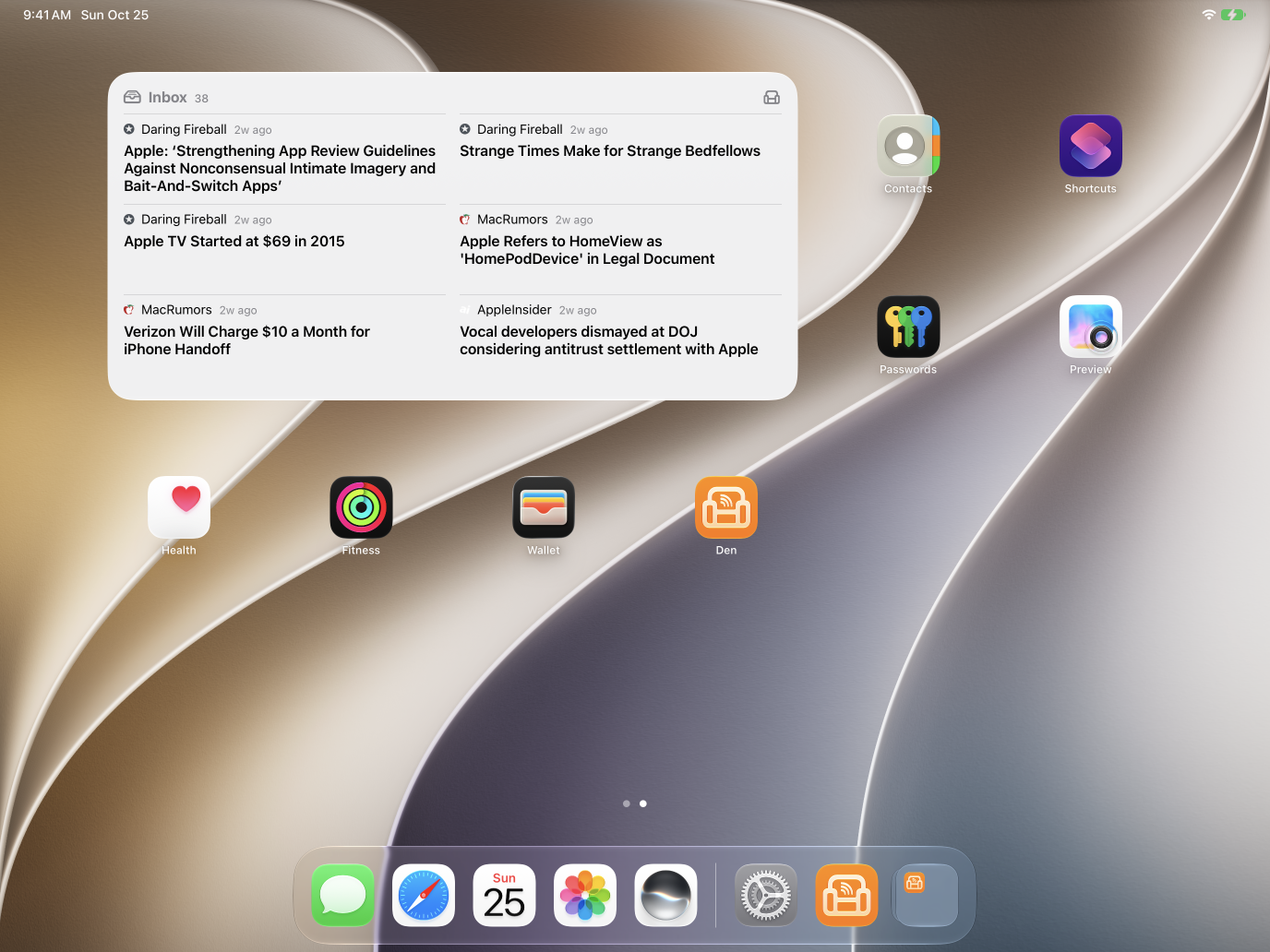The height and width of the screenshot is (952, 1270).
Task: Tap the date 'Sun Oct 25' in status bar
Action: (114, 15)
